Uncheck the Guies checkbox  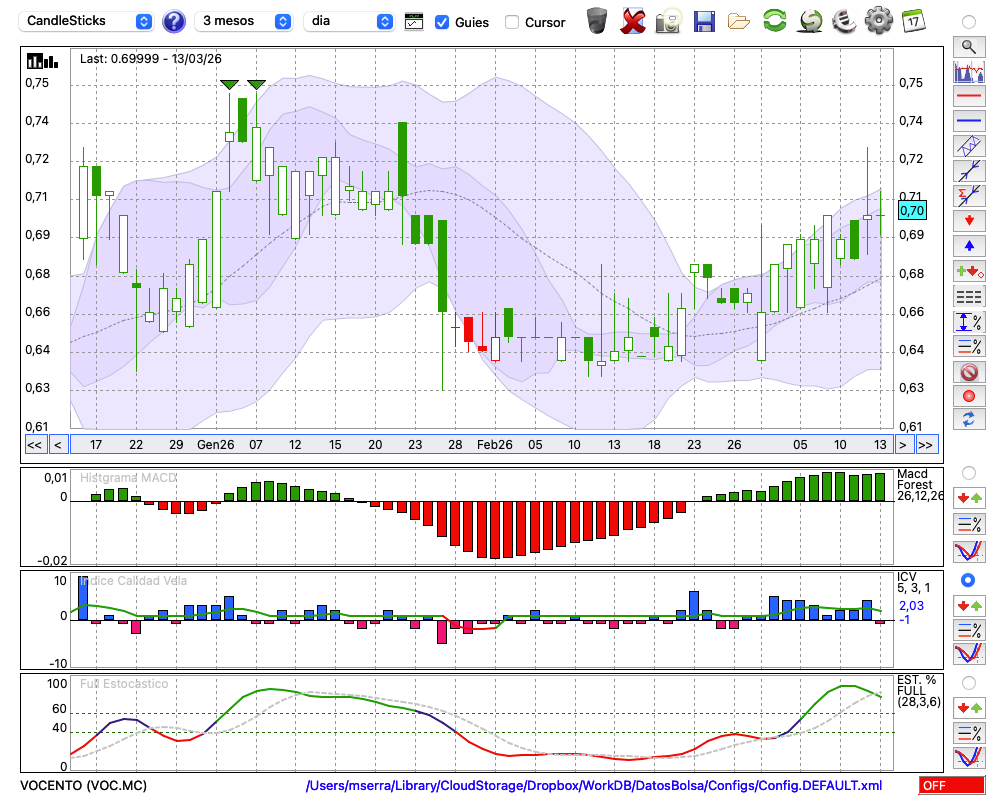tap(441, 22)
